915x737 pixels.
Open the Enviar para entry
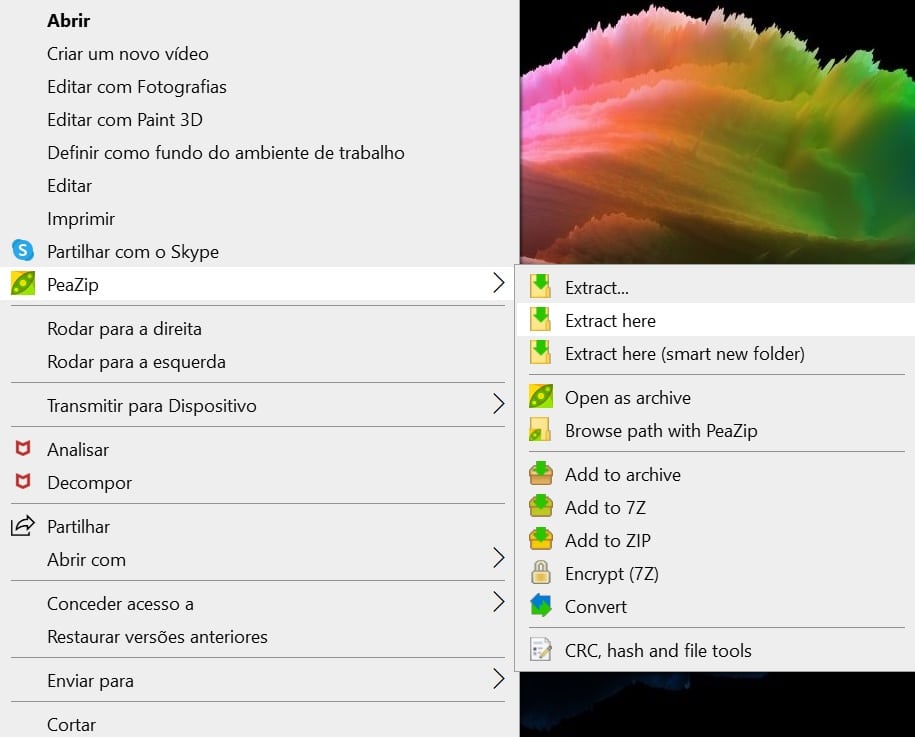pos(90,680)
